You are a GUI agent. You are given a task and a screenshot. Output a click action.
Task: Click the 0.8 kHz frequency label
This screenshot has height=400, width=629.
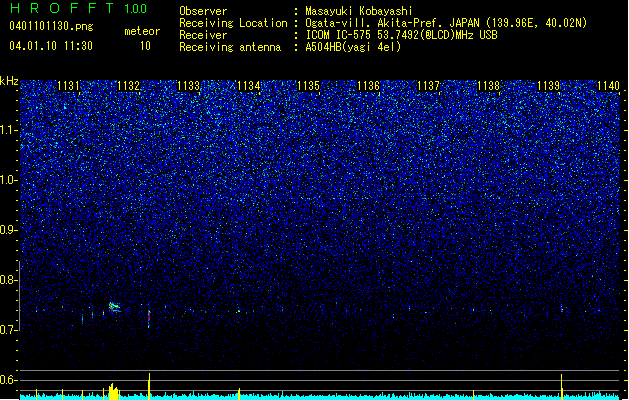(x=8, y=280)
